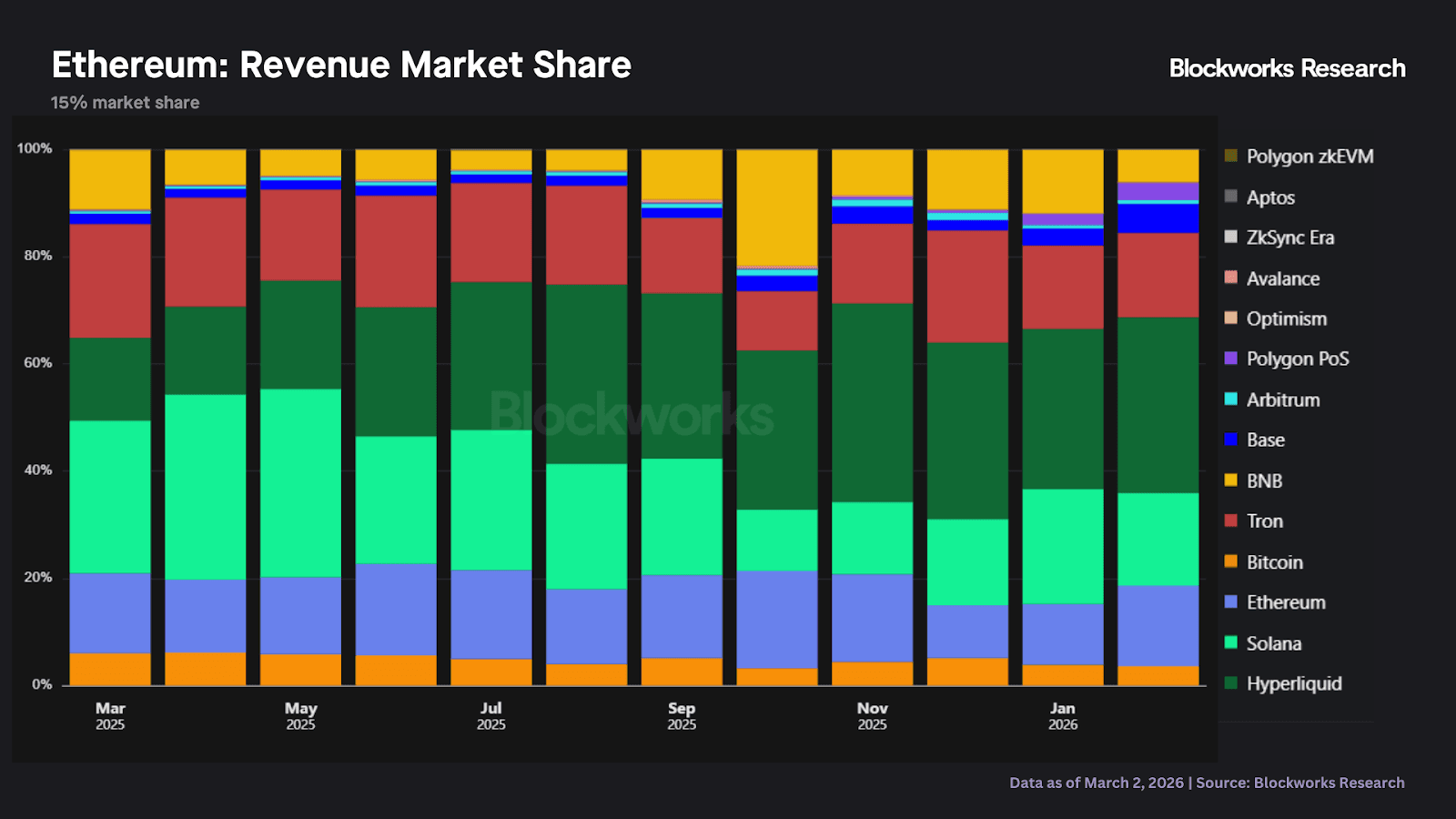Click the red Tron segment of the Sep 2025 bar
The image size is (1456, 819).
(x=682, y=256)
